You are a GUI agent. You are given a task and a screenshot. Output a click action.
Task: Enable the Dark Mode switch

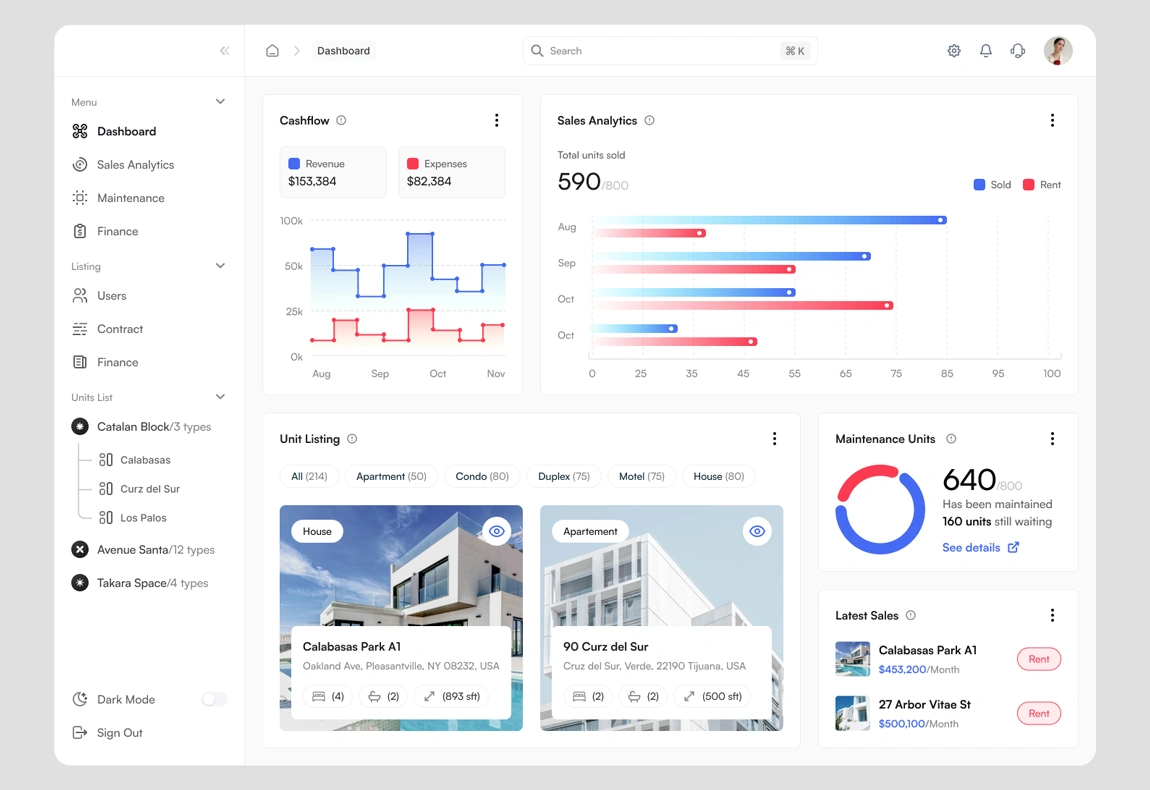click(214, 700)
